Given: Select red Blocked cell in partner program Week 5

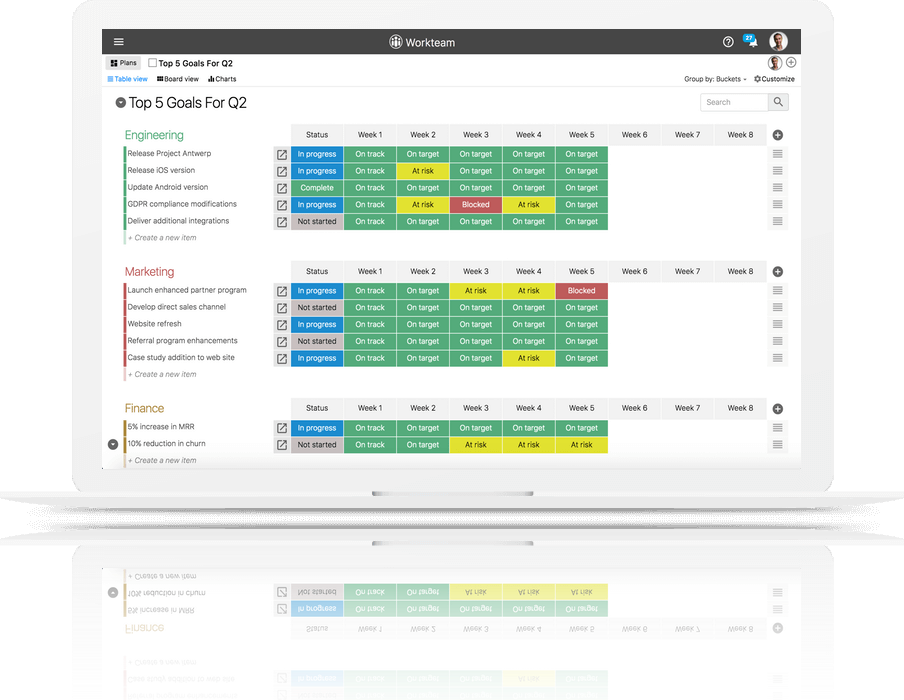Looking at the screenshot, I should [581, 291].
